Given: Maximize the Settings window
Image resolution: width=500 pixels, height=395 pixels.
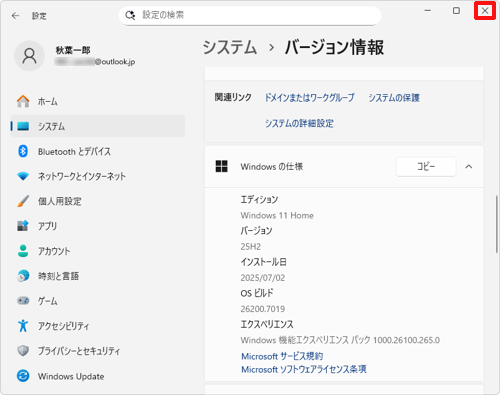Looking at the screenshot, I should [456, 11].
